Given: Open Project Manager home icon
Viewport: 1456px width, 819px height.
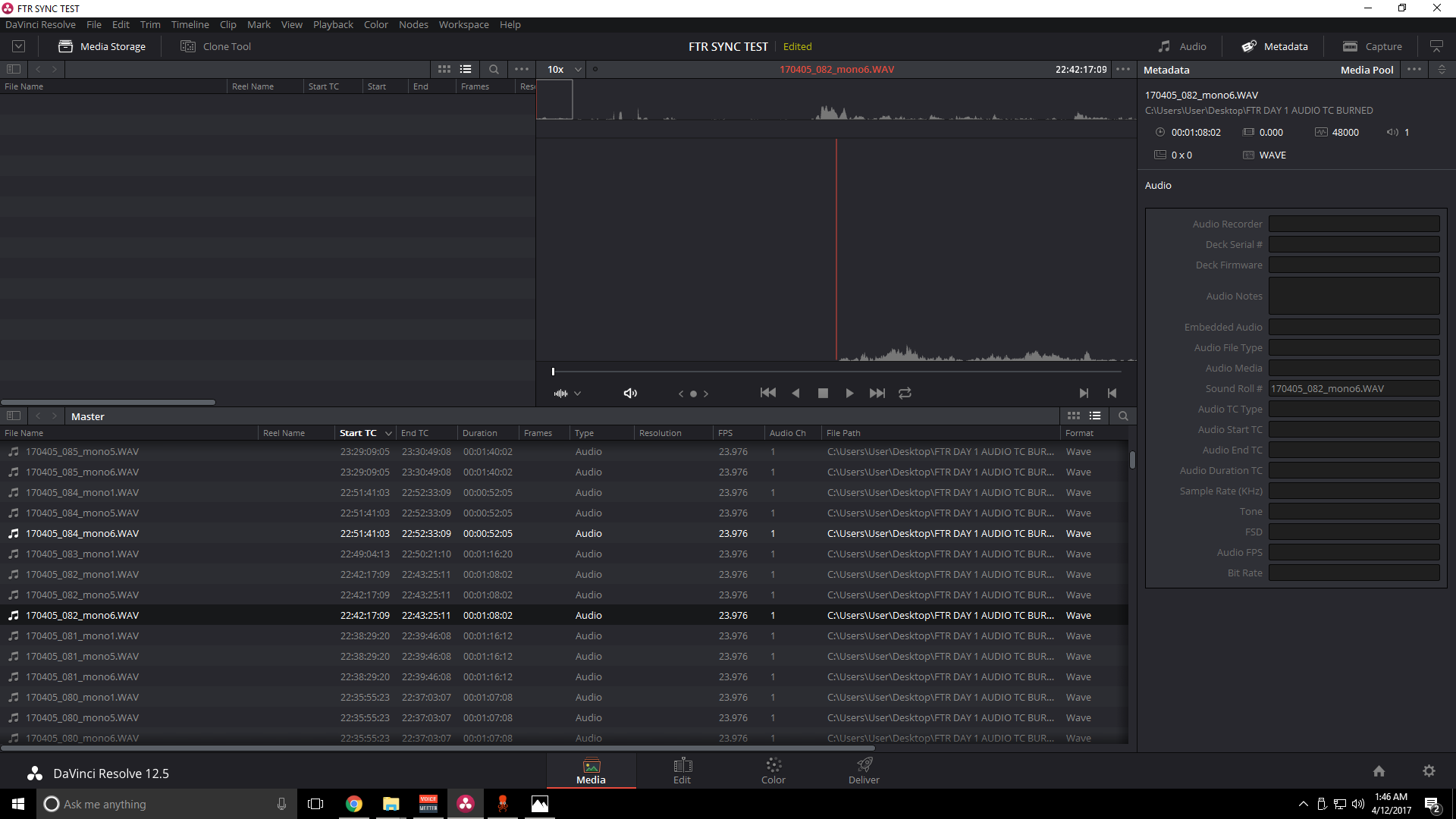Looking at the screenshot, I should (x=1379, y=771).
